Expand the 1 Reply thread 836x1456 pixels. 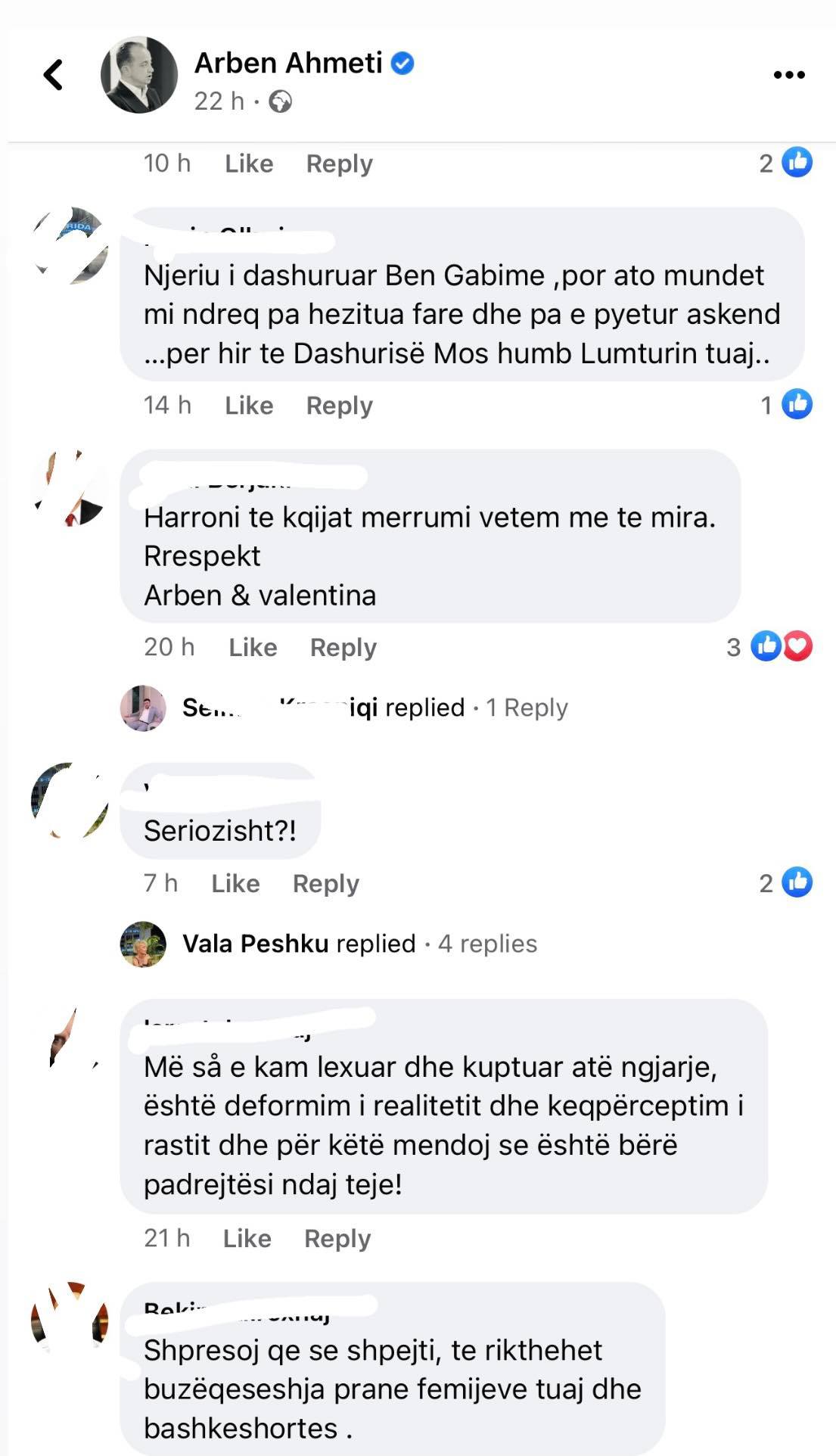(x=527, y=708)
